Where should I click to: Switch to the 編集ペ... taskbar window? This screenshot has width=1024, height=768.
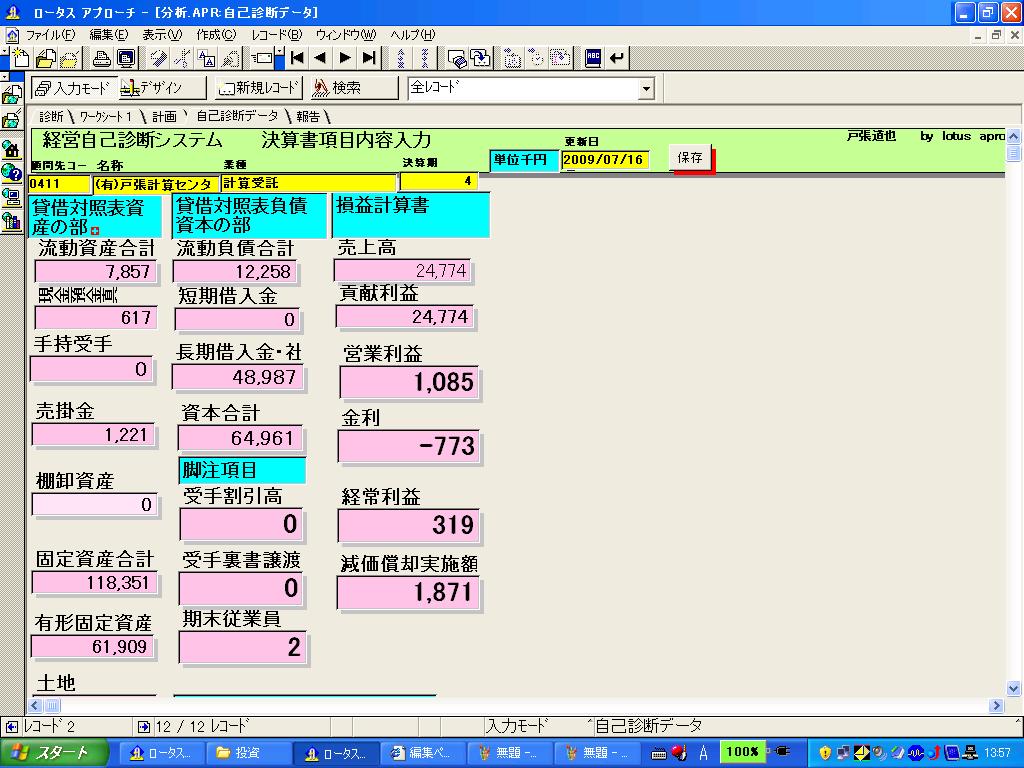[423, 753]
